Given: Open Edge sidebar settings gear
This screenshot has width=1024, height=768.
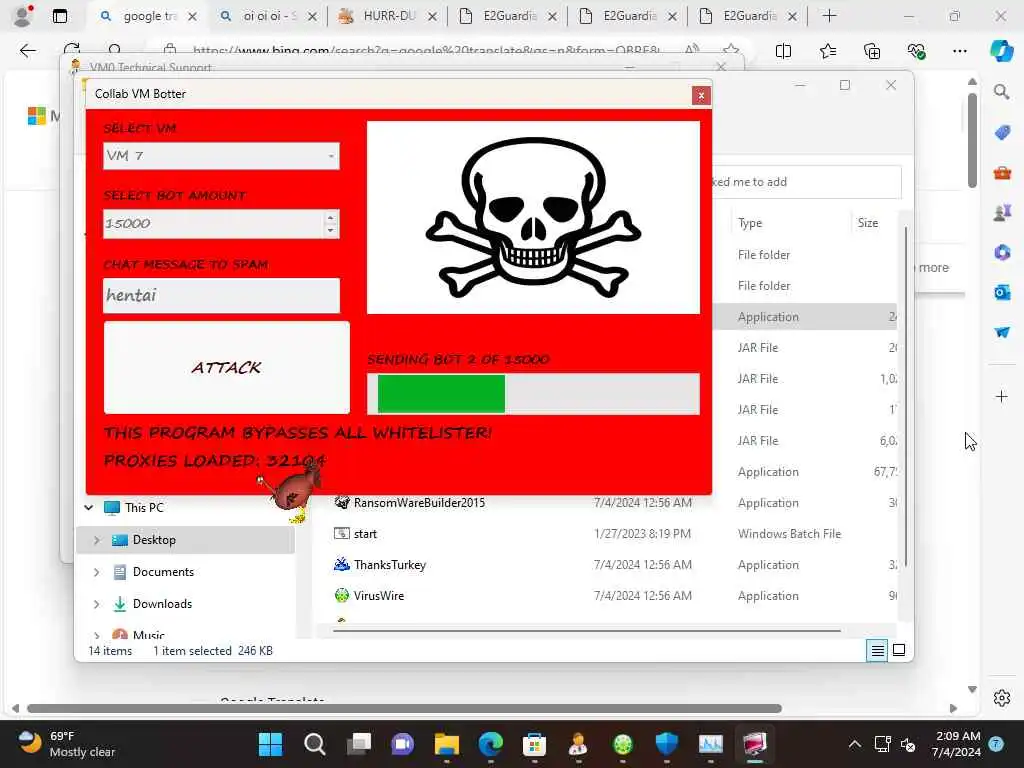Looking at the screenshot, I should (x=1002, y=698).
